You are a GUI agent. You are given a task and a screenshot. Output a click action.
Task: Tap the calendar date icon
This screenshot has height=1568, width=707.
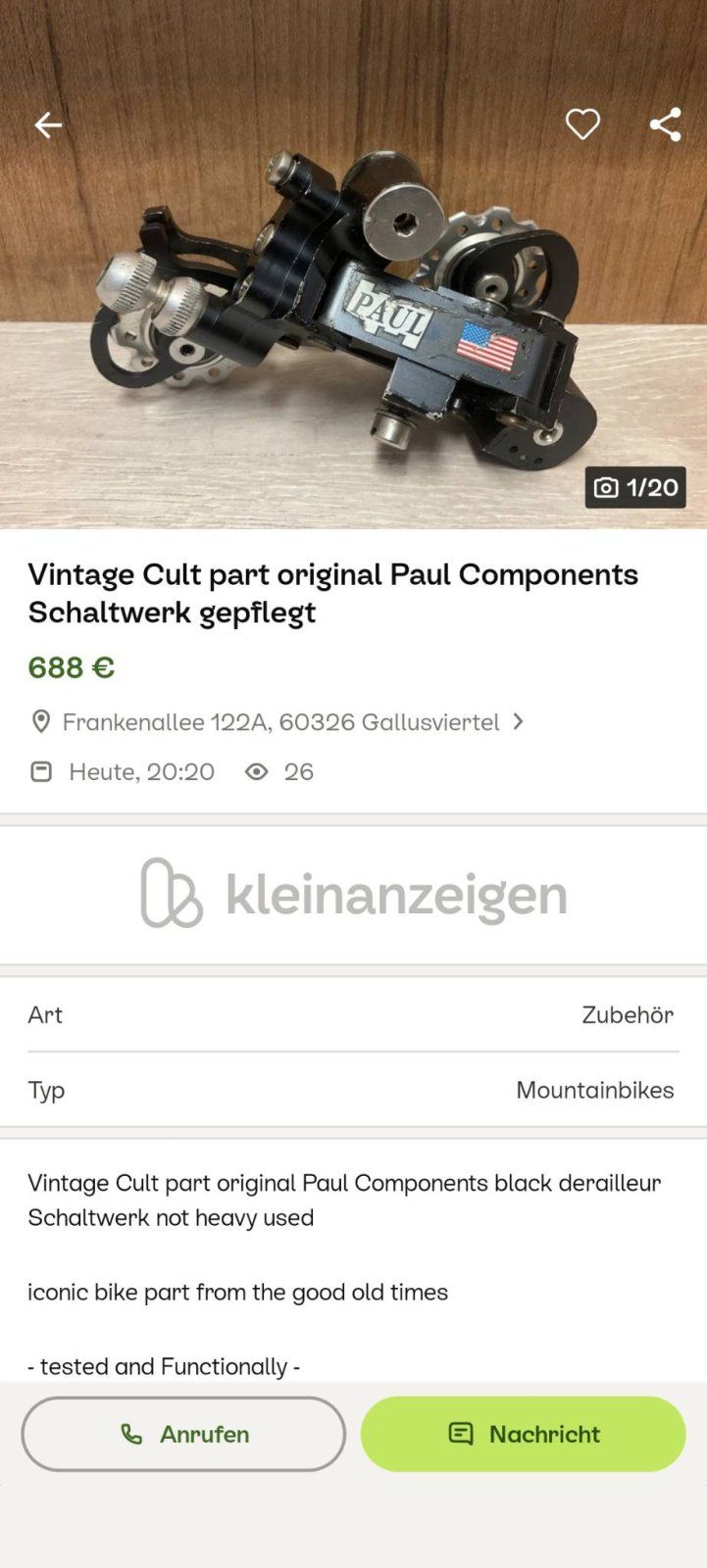[41, 772]
